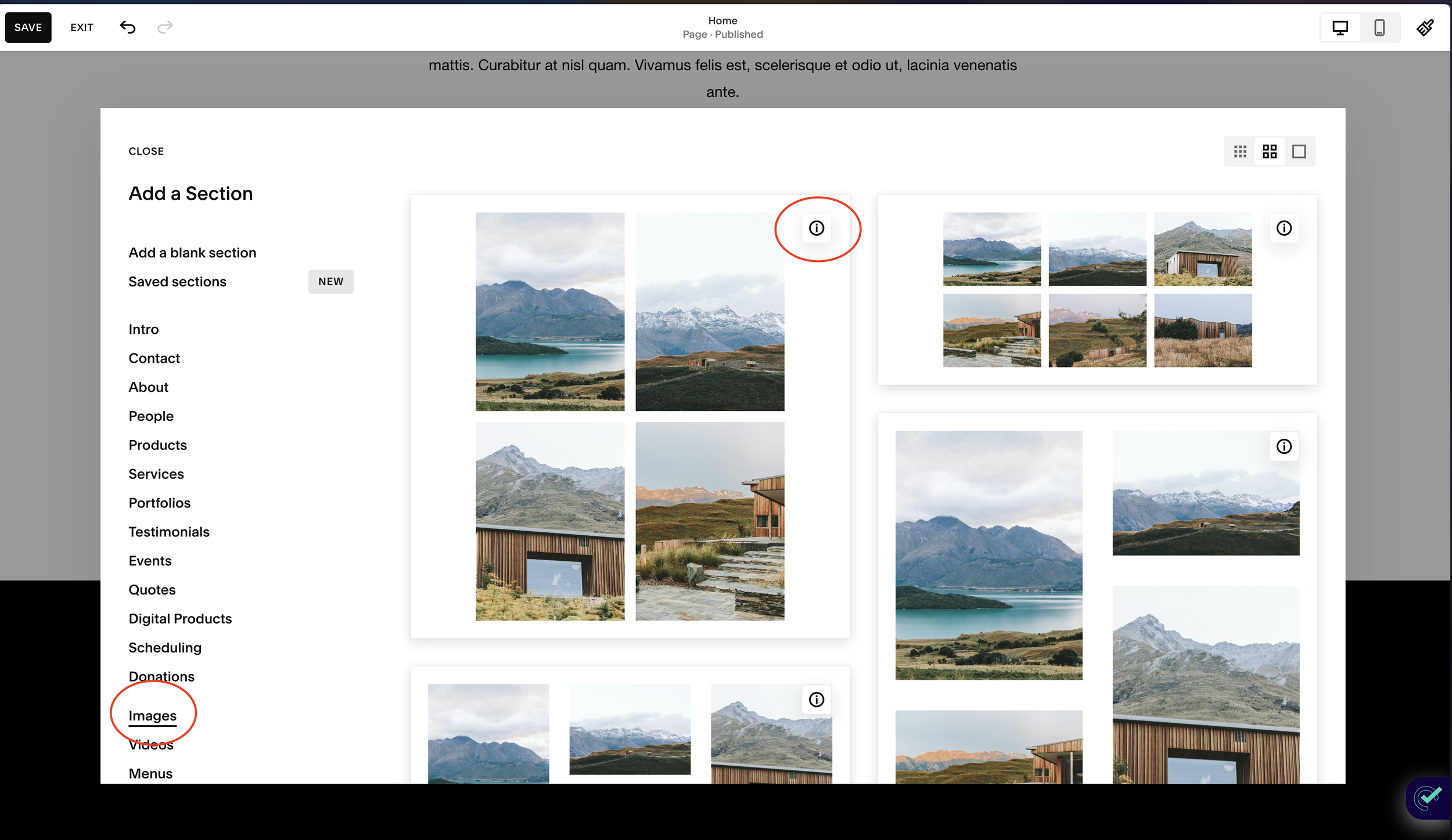Click the info icon on the six-image grid template
This screenshot has height=840, width=1452.
tap(1284, 228)
